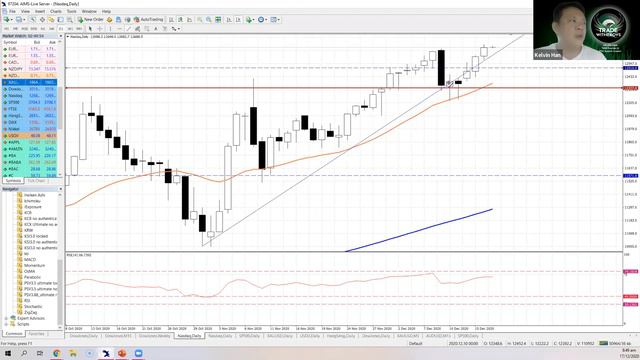Open the Arrows objects dropdown
The image size is (640, 360).
[176, 29]
